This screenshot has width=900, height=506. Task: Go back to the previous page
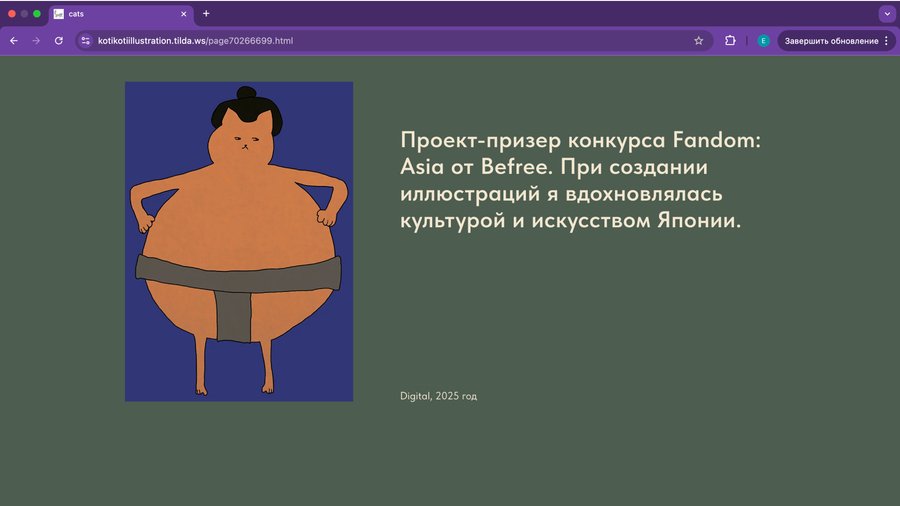(14, 41)
